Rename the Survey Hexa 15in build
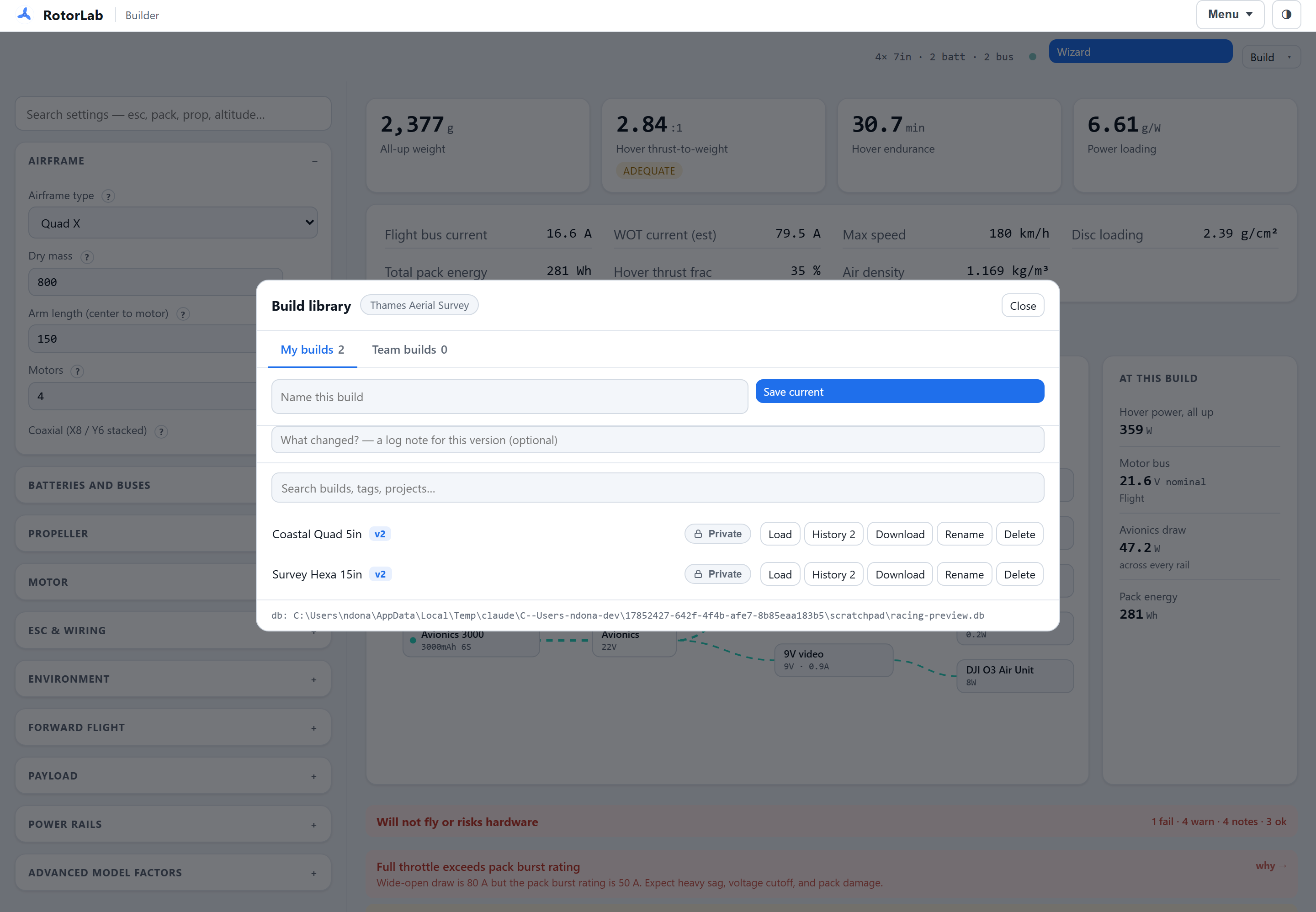 pos(964,574)
